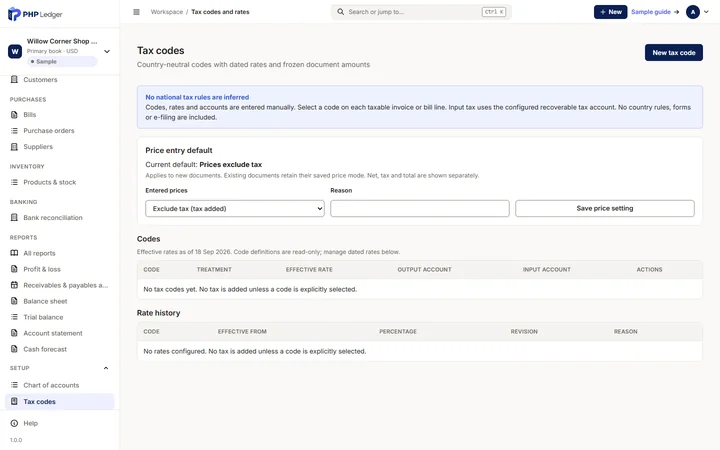Screen dimensions: 720x450
Task: Click the Customers sidebar icon
Action: [x=14, y=79]
